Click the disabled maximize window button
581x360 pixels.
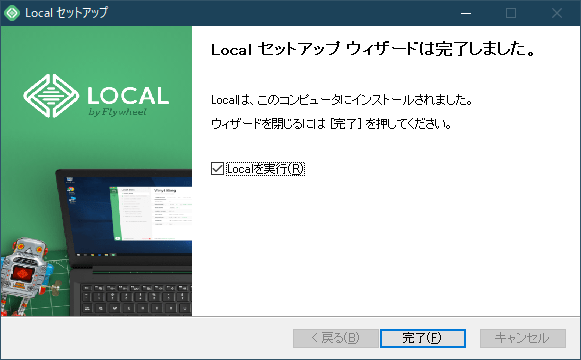(x=511, y=13)
